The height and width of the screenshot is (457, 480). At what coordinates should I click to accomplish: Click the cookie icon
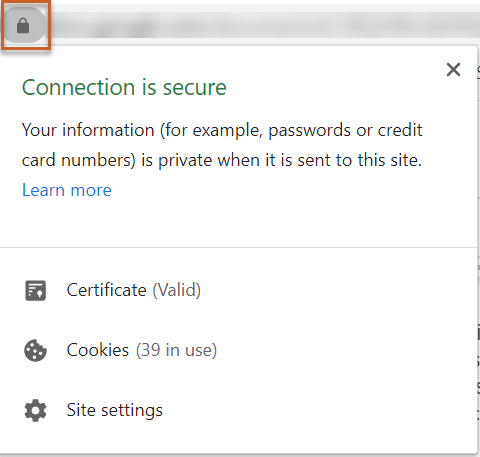point(35,350)
